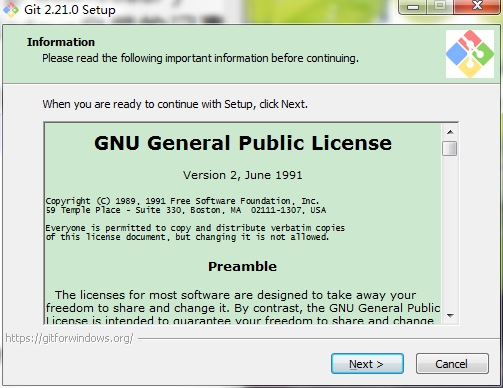This screenshot has height=388, width=503.
Task: Click 'Everyone is permitted to copy' line
Action: tap(195, 228)
